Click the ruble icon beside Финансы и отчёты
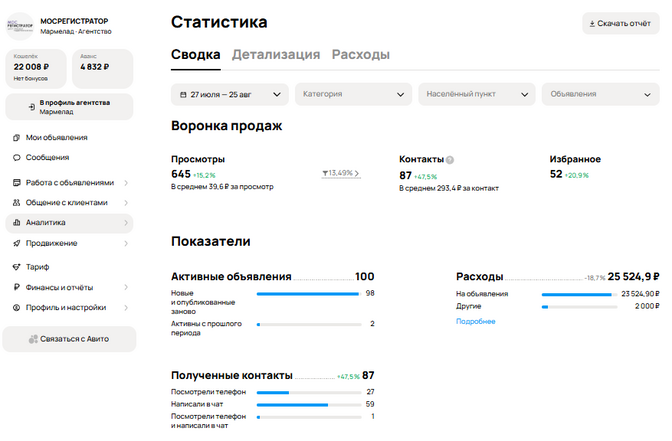This screenshot has height=441, width=672. [16, 287]
